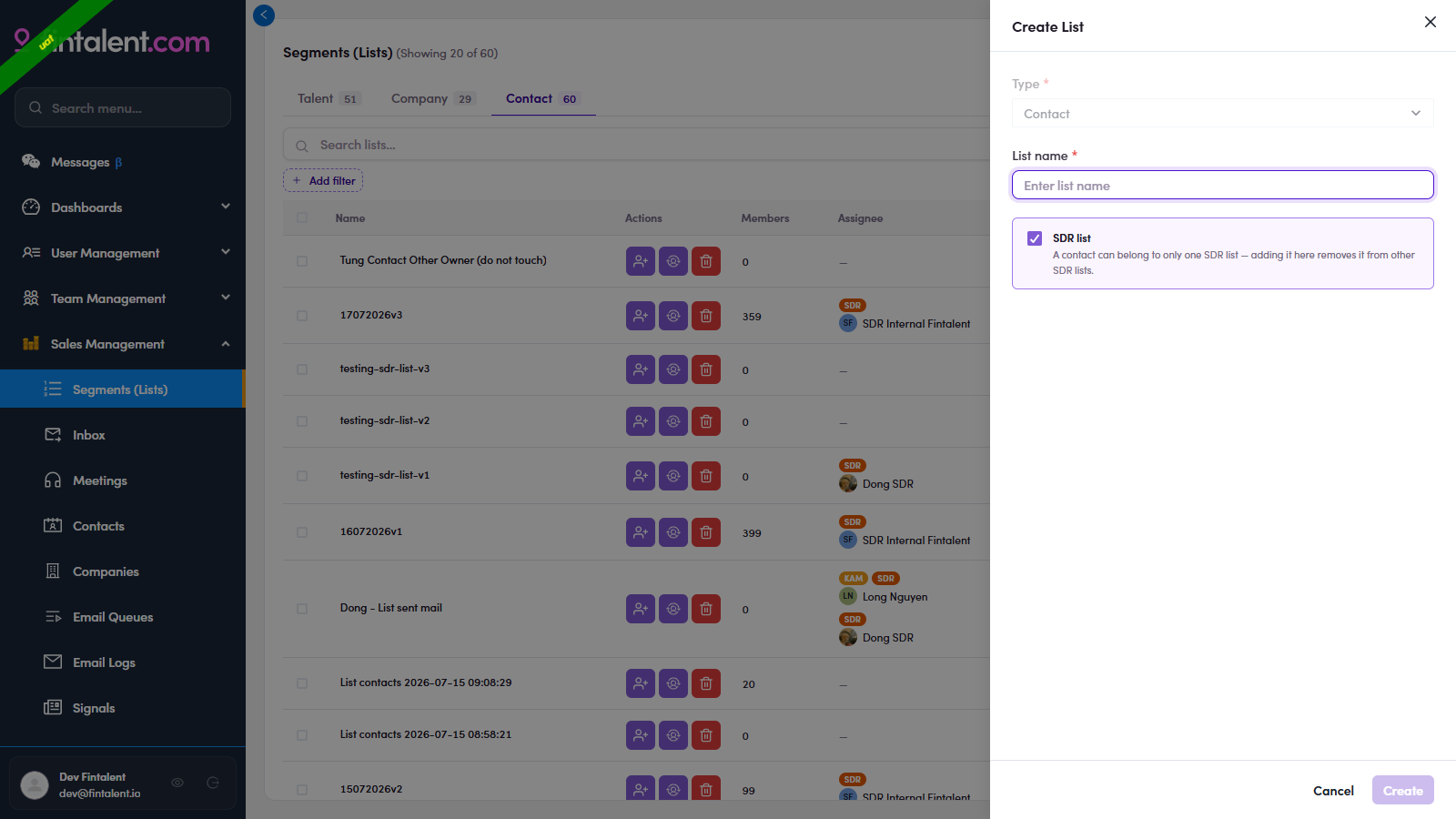The image size is (1456, 819).
Task: Switch to the Talent tab
Action: coord(329,98)
